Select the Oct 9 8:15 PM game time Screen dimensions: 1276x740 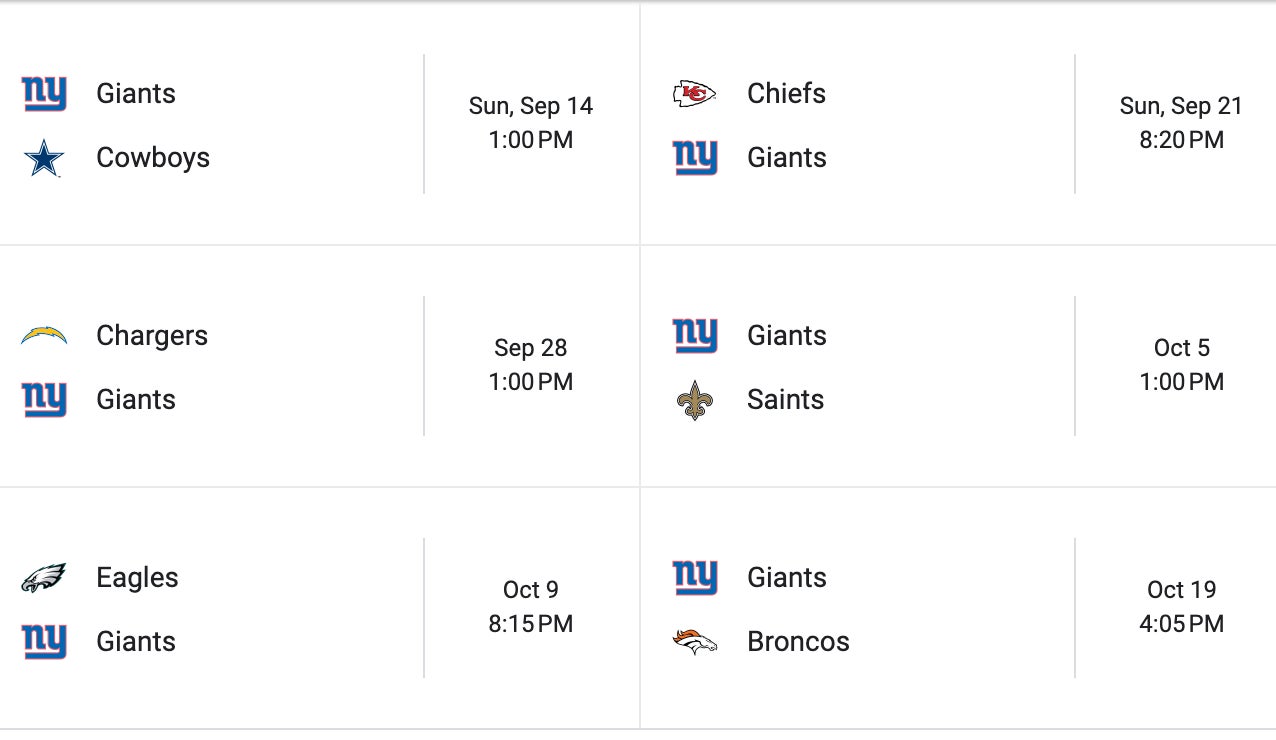point(530,607)
